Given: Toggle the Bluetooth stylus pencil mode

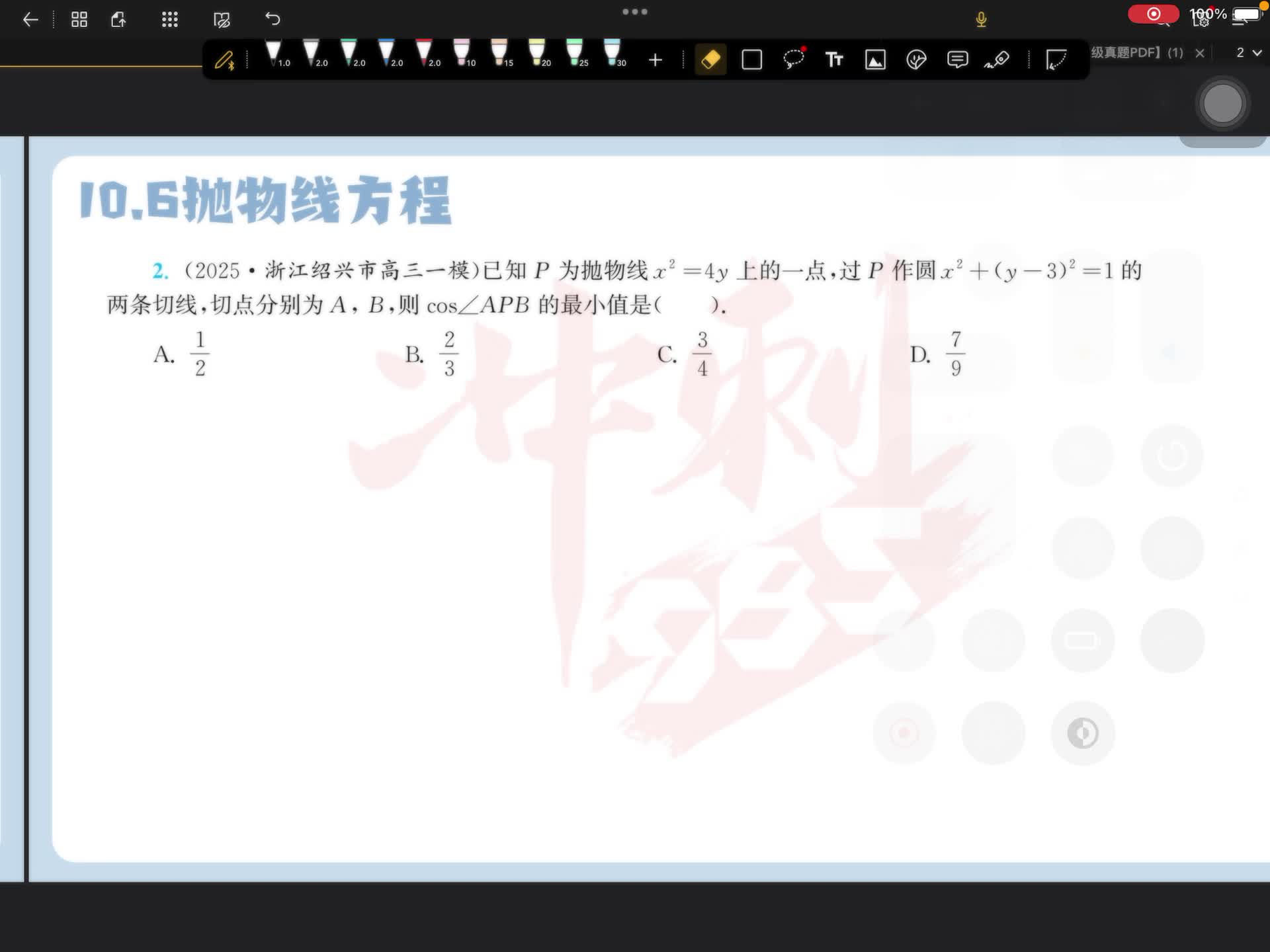Looking at the screenshot, I should pos(225,60).
